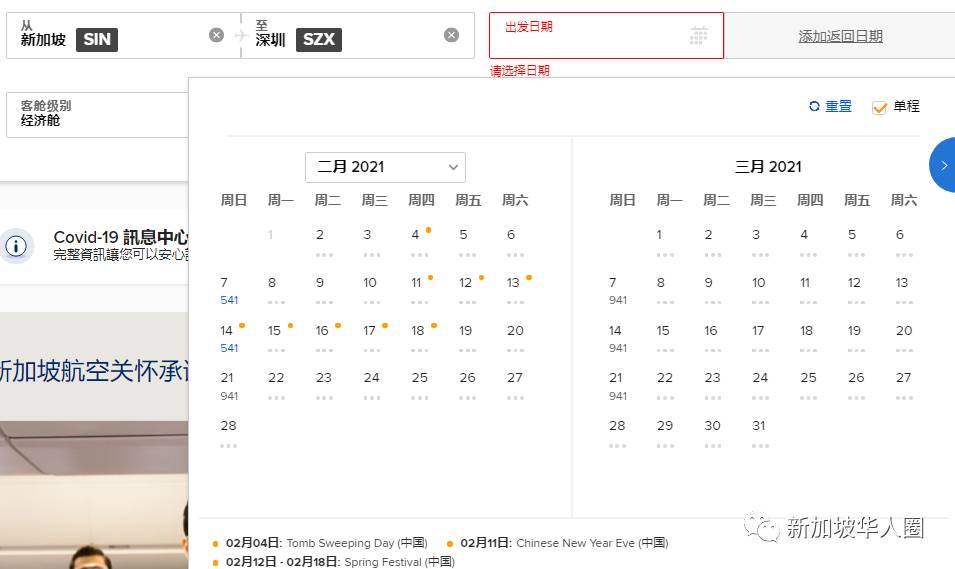Edit the destination field 深圳 SZX
Screen dimensions: 955x569
tap(358, 35)
